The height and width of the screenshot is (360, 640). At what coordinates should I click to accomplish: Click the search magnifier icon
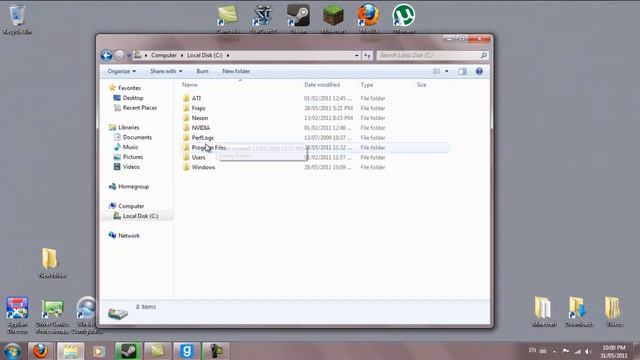484,55
